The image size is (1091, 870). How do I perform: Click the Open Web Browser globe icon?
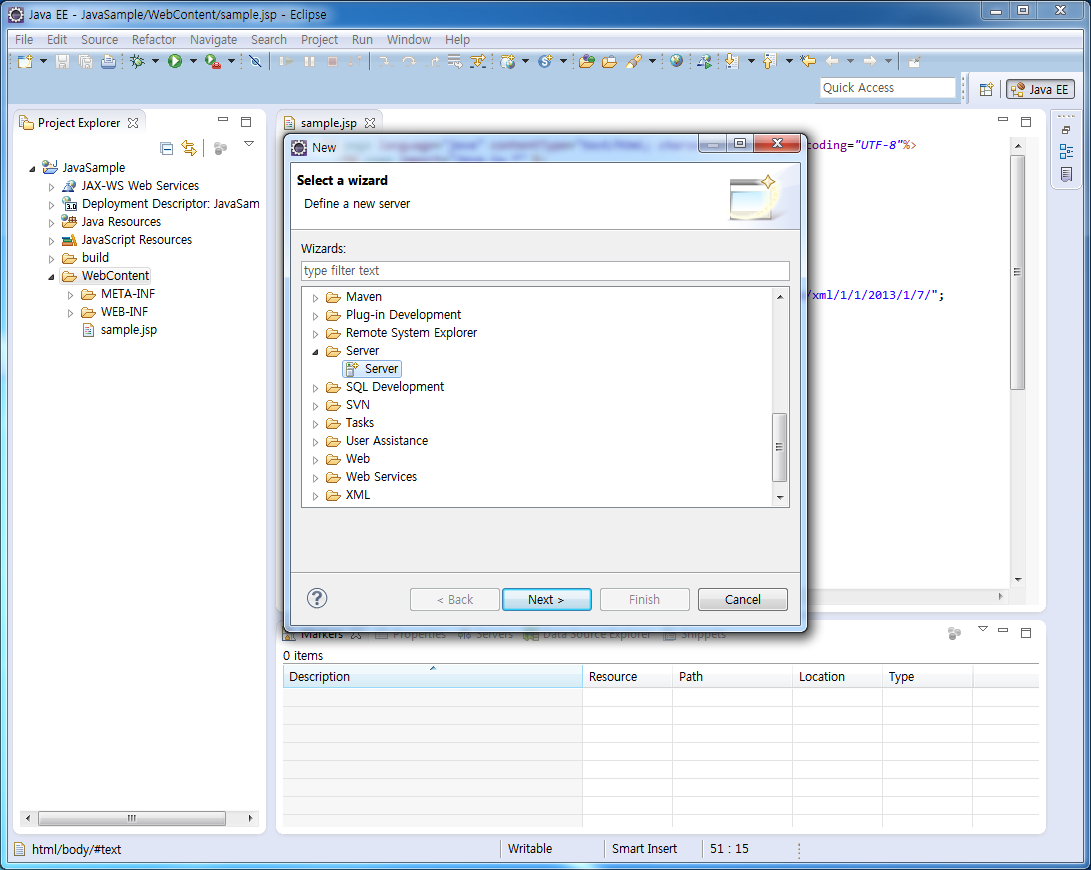click(677, 62)
